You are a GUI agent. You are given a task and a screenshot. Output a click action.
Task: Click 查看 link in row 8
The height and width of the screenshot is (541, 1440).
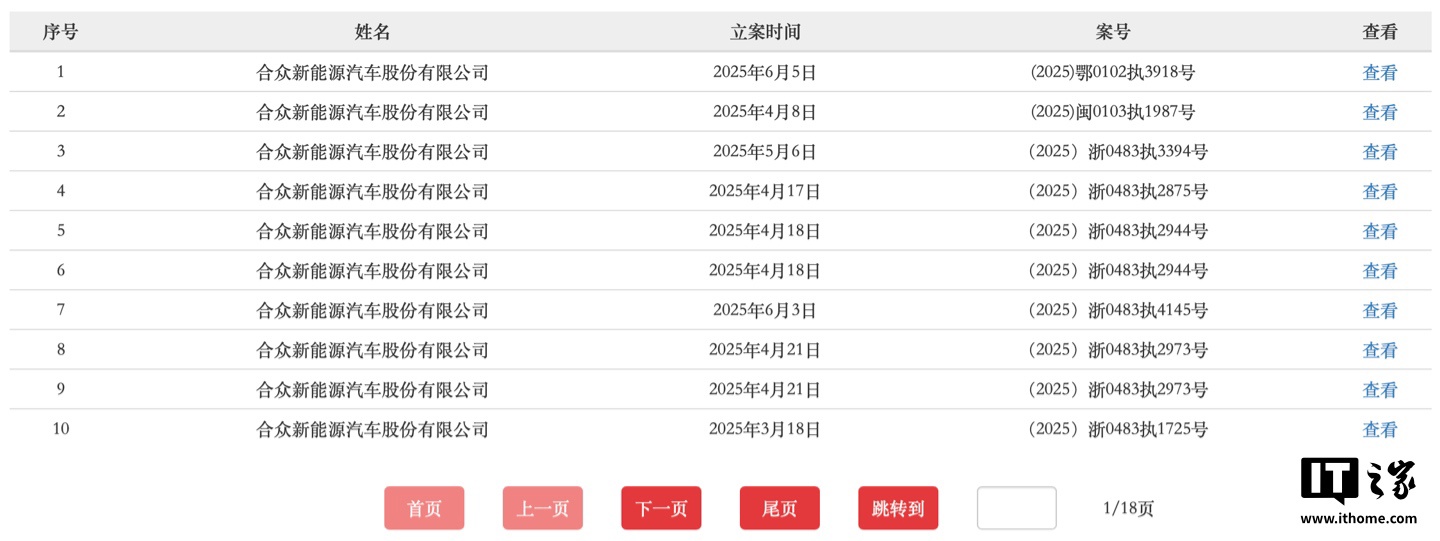click(x=1379, y=350)
